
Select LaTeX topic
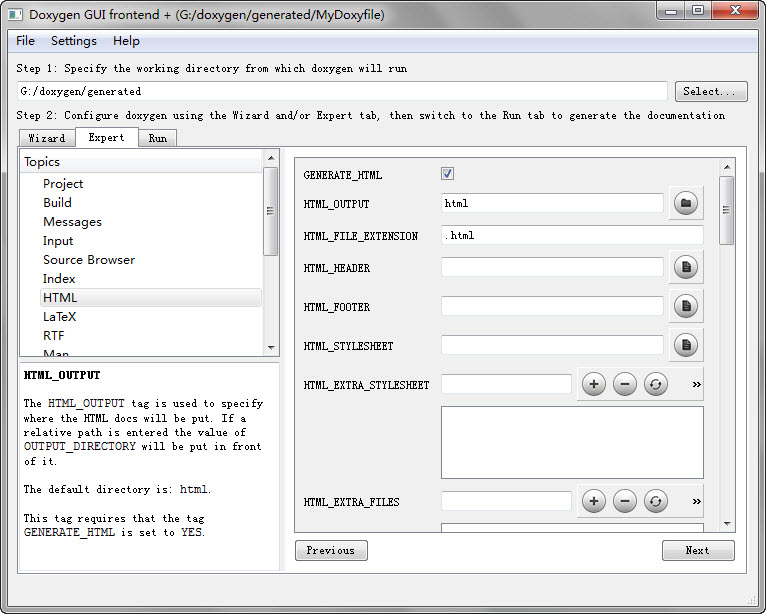click(60, 317)
